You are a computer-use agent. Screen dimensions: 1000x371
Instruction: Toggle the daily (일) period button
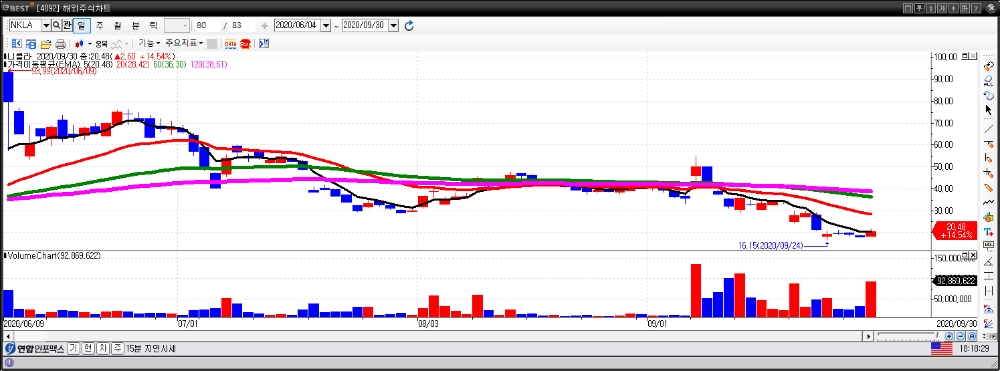click(x=82, y=25)
